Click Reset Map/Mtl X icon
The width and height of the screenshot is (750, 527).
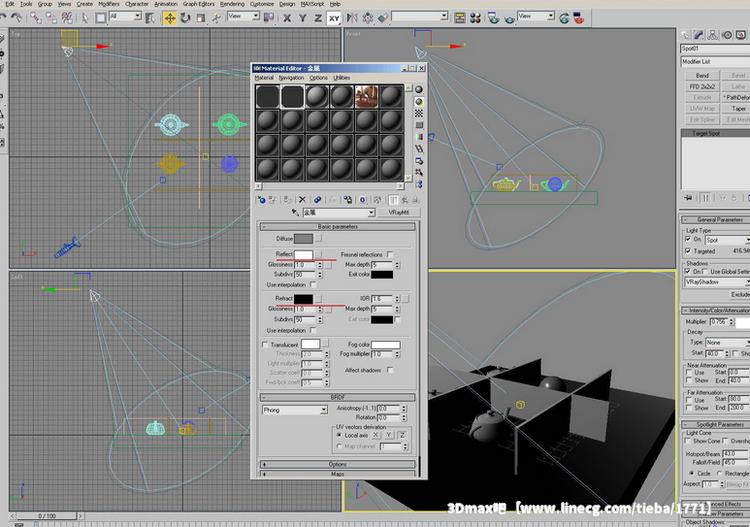pyautogui.click(x=302, y=200)
